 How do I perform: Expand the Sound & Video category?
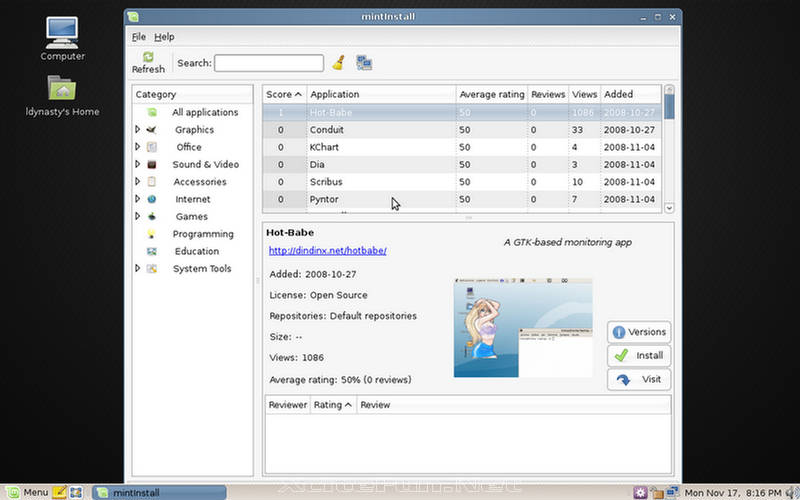(x=137, y=164)
